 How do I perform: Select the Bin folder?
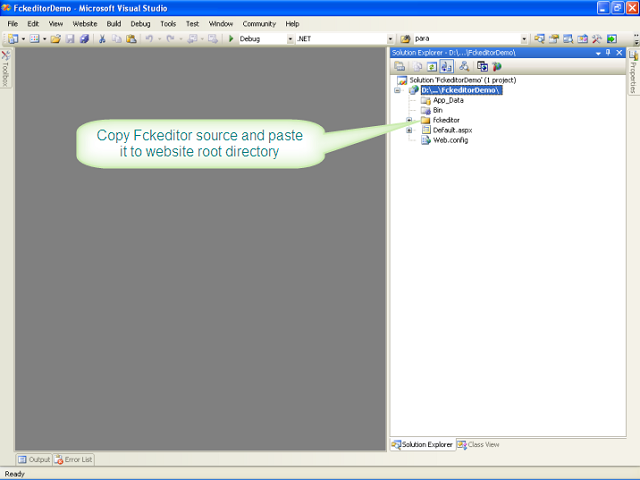438,110
